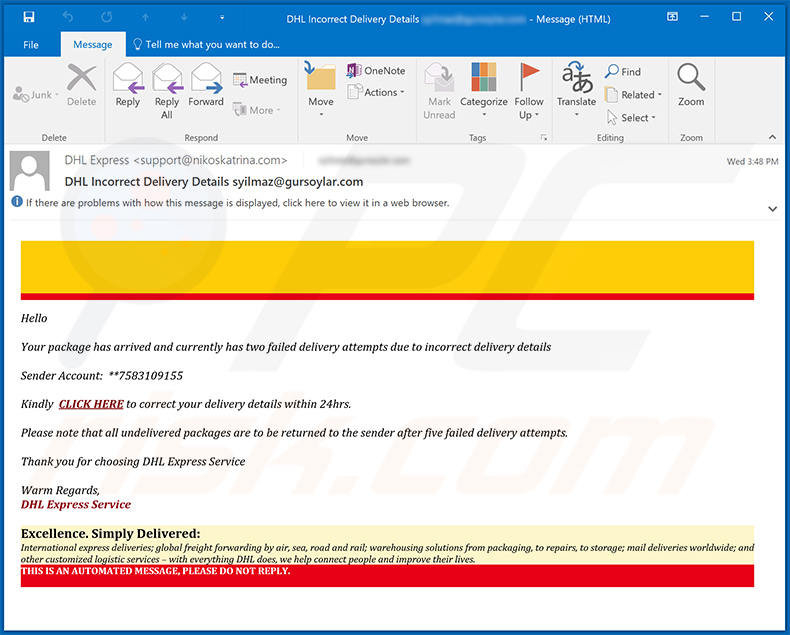This screenshot has height=635, width=790.
Task: Open the Actions dropdown
Action: (x=376, y=92)
